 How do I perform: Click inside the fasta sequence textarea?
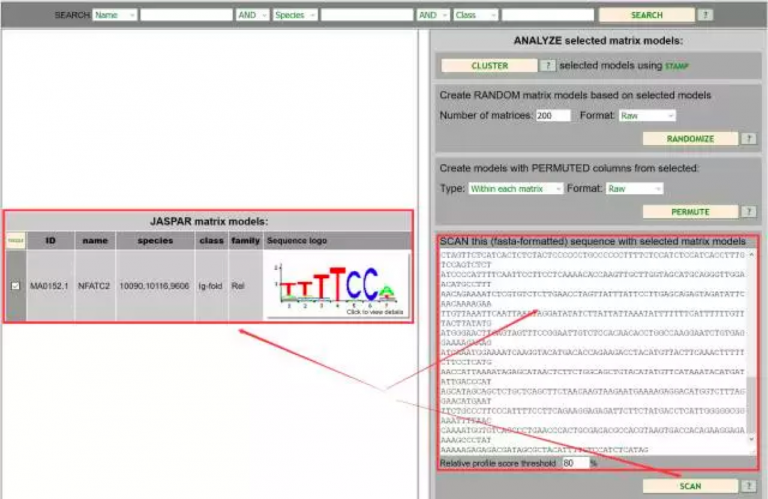tap(592, 352)
